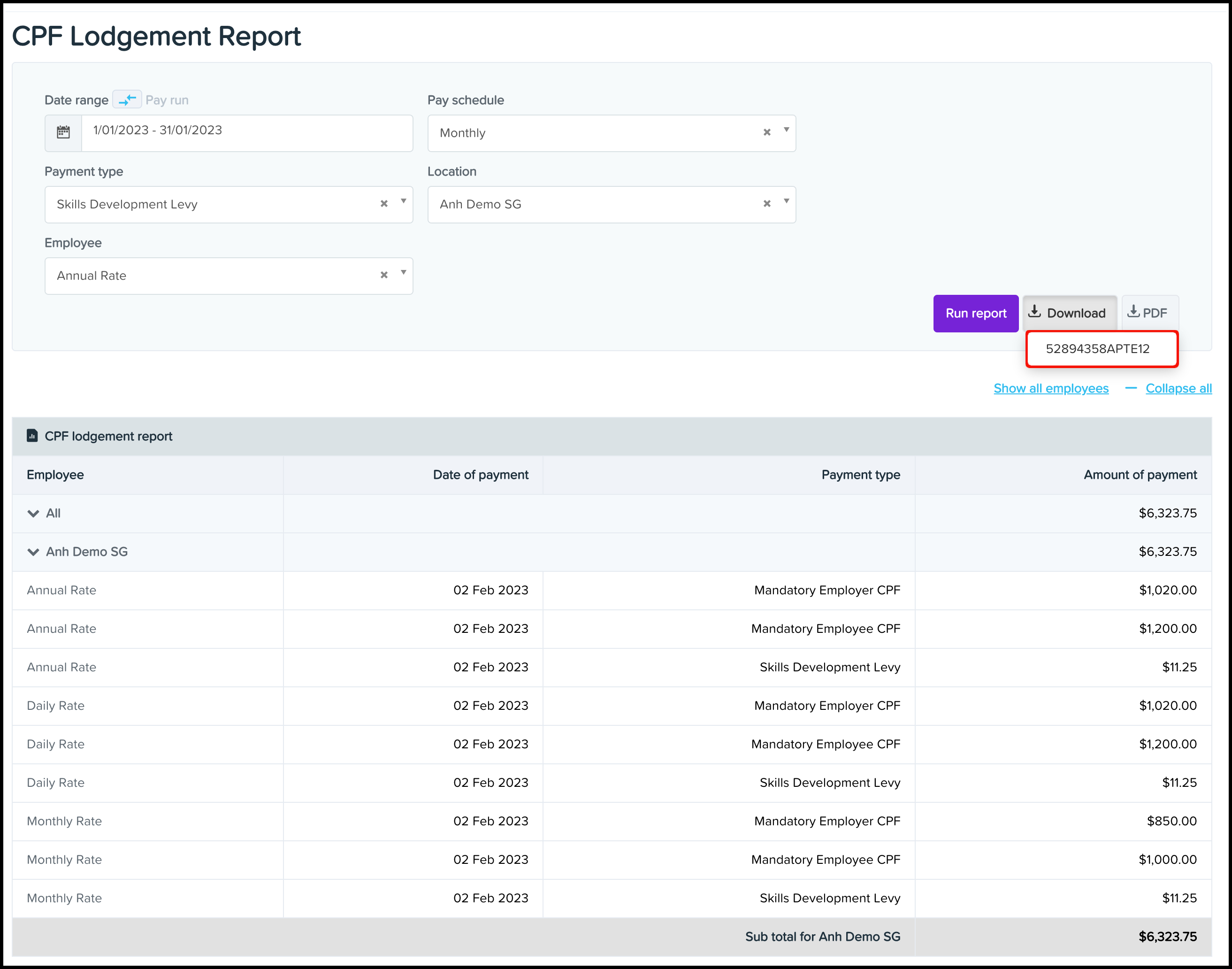Clear the Annual Rate employee selection
The height and width of the screenshot is (969, 1232).
click(383, 275)
